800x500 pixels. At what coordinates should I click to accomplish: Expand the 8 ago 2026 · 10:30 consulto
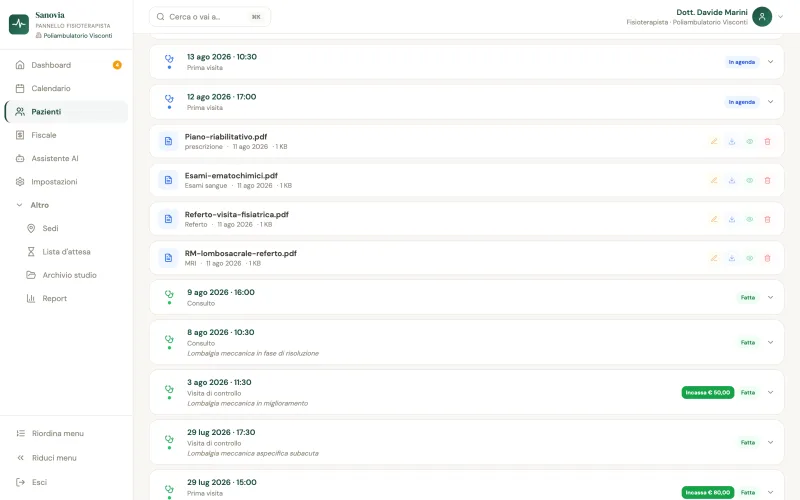pos(770,342)
